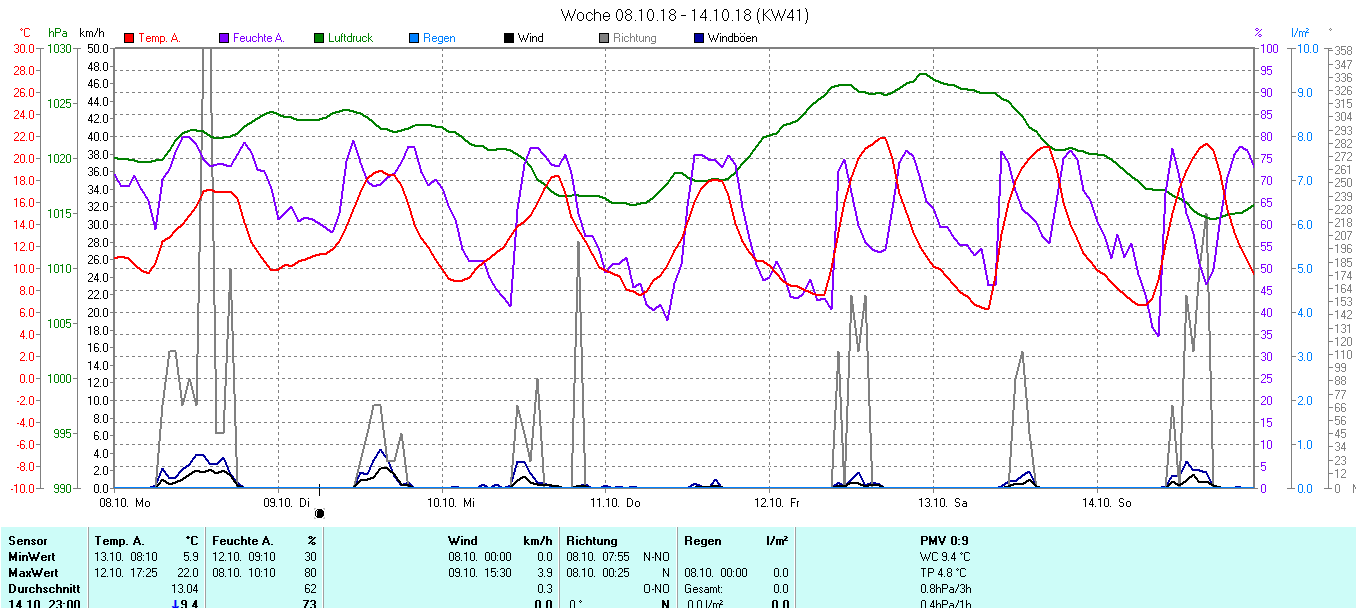Click the purple Feuchte A. legend square

(224, 39)
